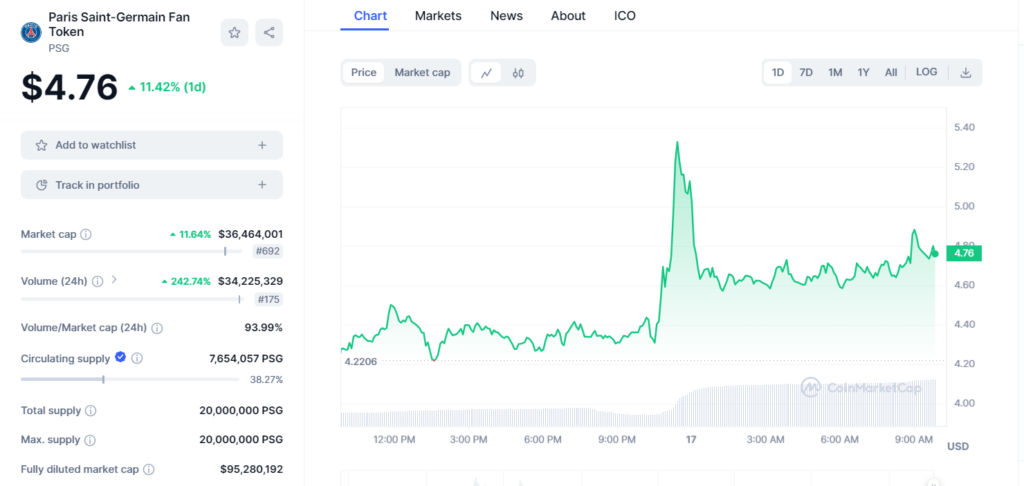Click the Circulating supply progress bar
Screen dimensions: 1024x486
point(131,379)
